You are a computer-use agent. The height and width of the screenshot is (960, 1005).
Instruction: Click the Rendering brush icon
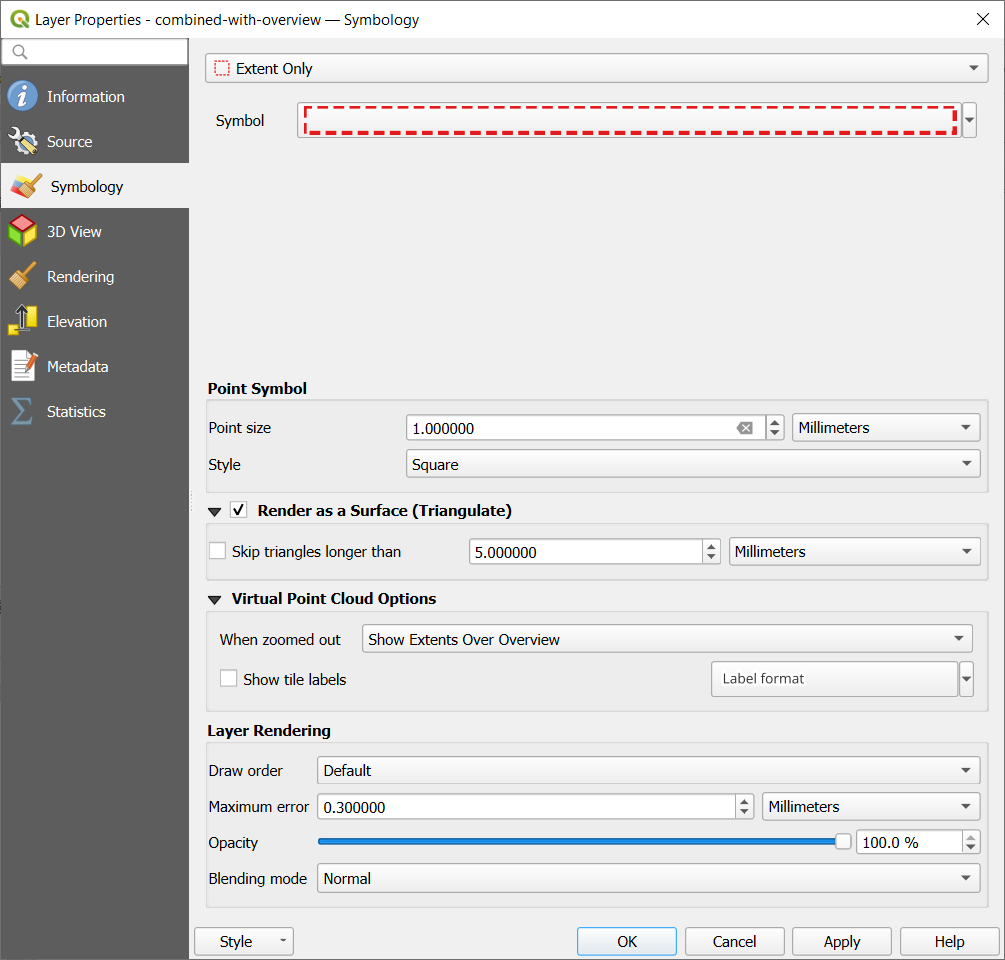[22, 277]
